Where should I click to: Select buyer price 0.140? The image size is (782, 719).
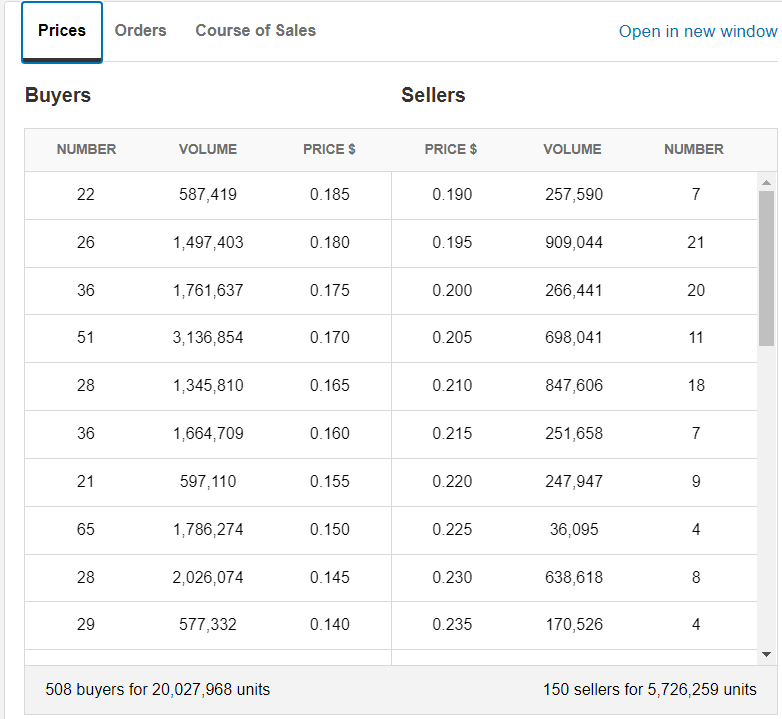tap(330, 624)
